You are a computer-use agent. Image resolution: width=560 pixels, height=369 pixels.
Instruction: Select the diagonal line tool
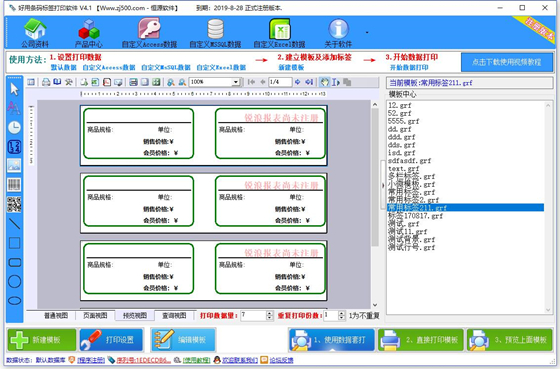(14, 224)
